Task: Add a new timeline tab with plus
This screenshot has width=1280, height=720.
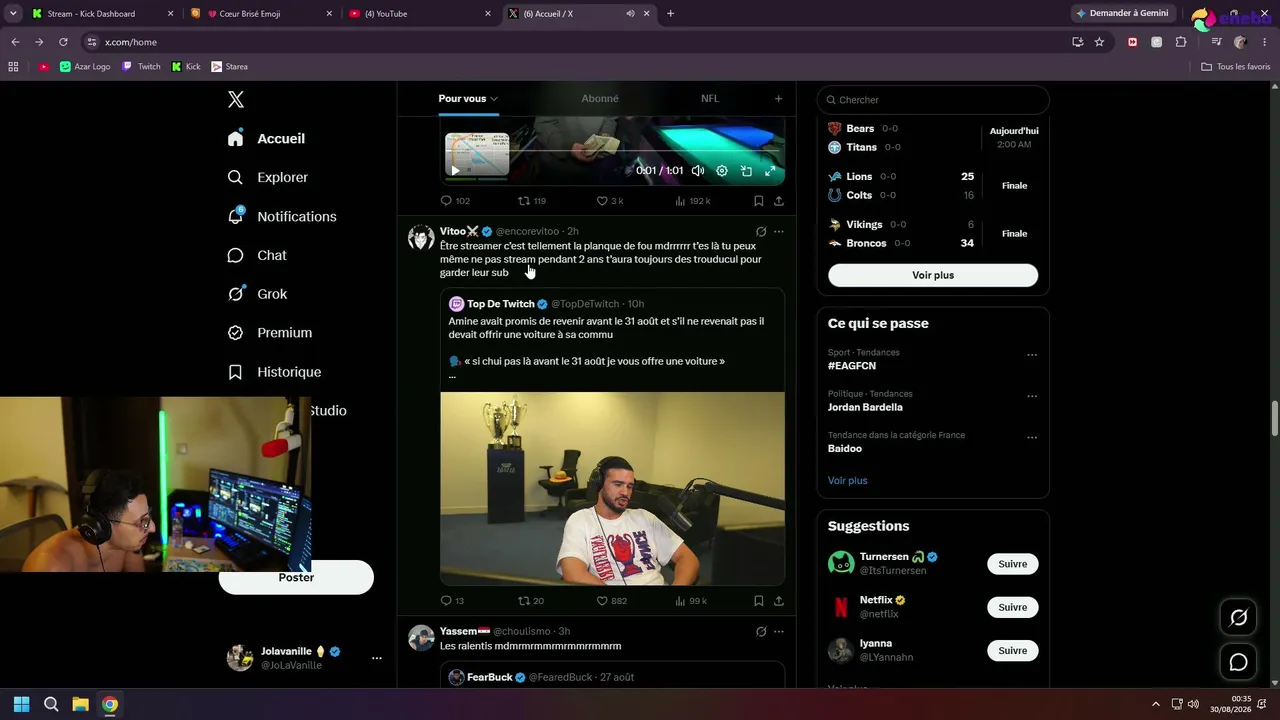Action: coord(778,99)
